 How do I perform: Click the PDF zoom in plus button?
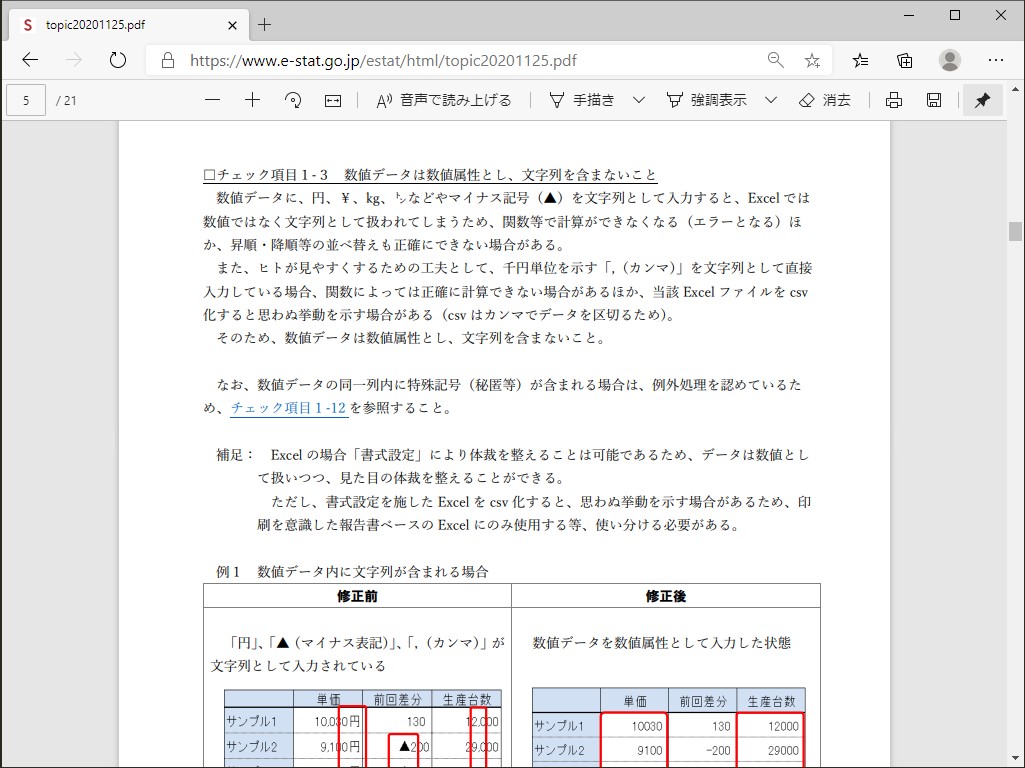pos(253,100)
